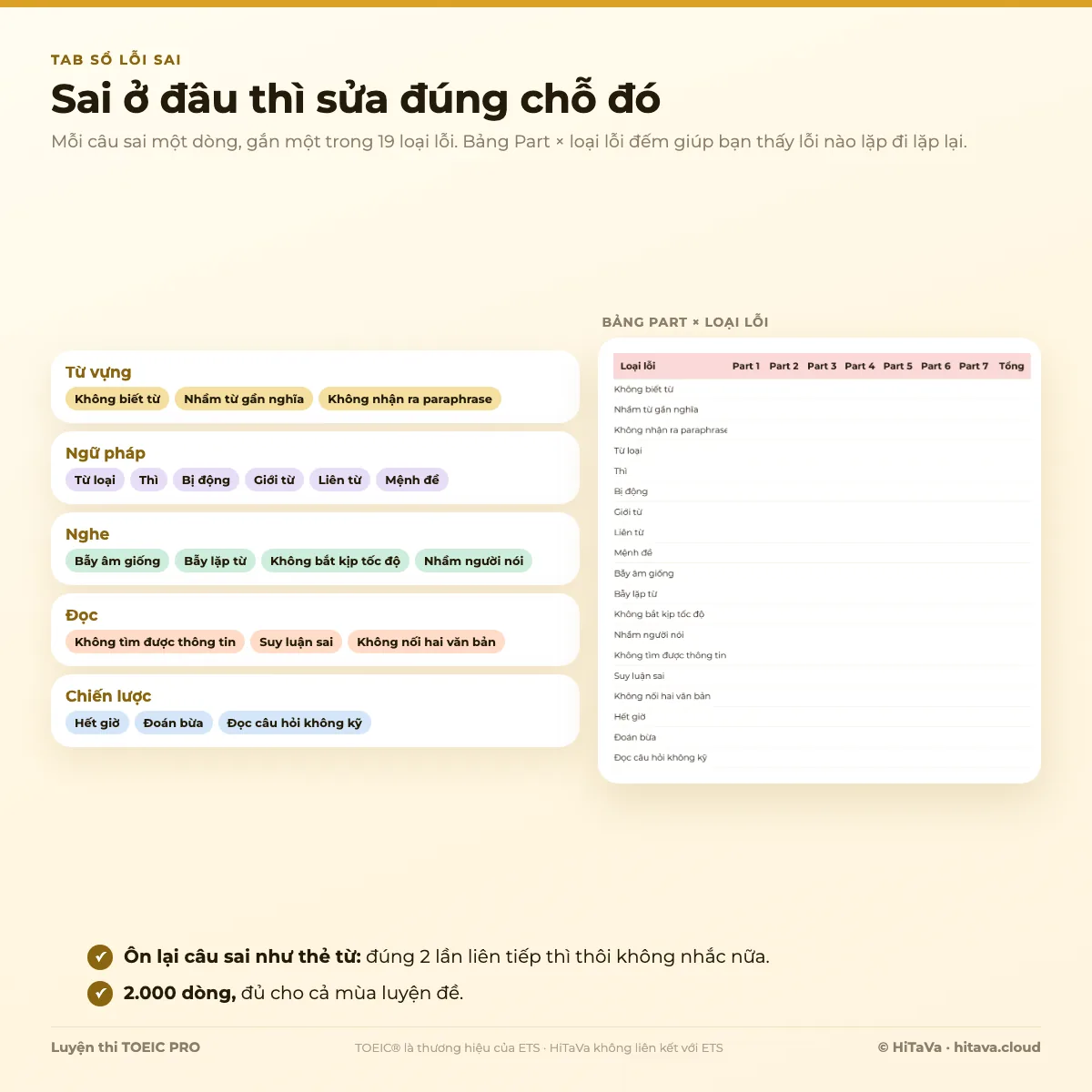Image resolution: width=1092 pixels, height=1092 pixels.
Task: Click the "Từ vựng" group heading
Action: (x=98, y=372)
